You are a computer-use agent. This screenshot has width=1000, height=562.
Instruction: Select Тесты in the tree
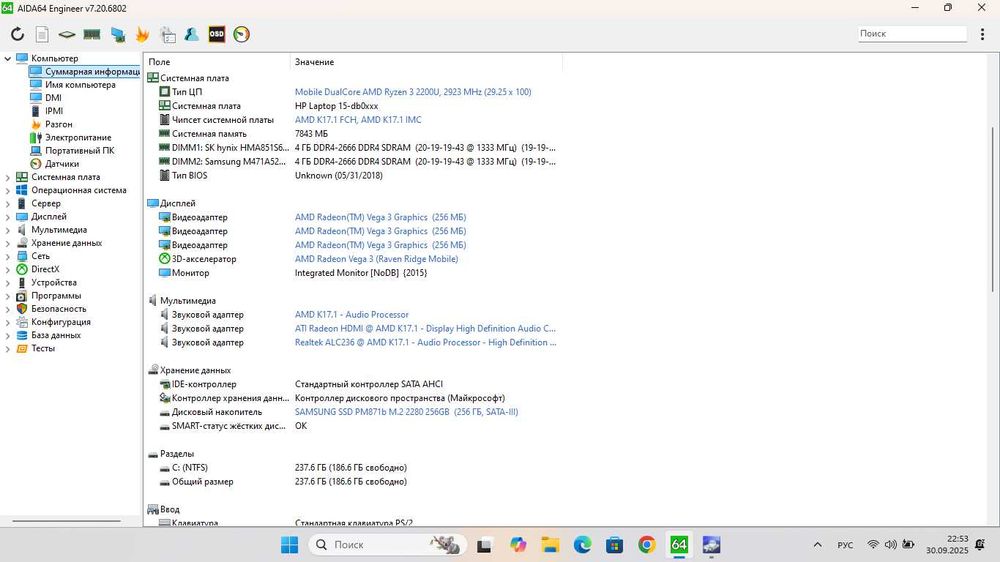tap(43, 348)
